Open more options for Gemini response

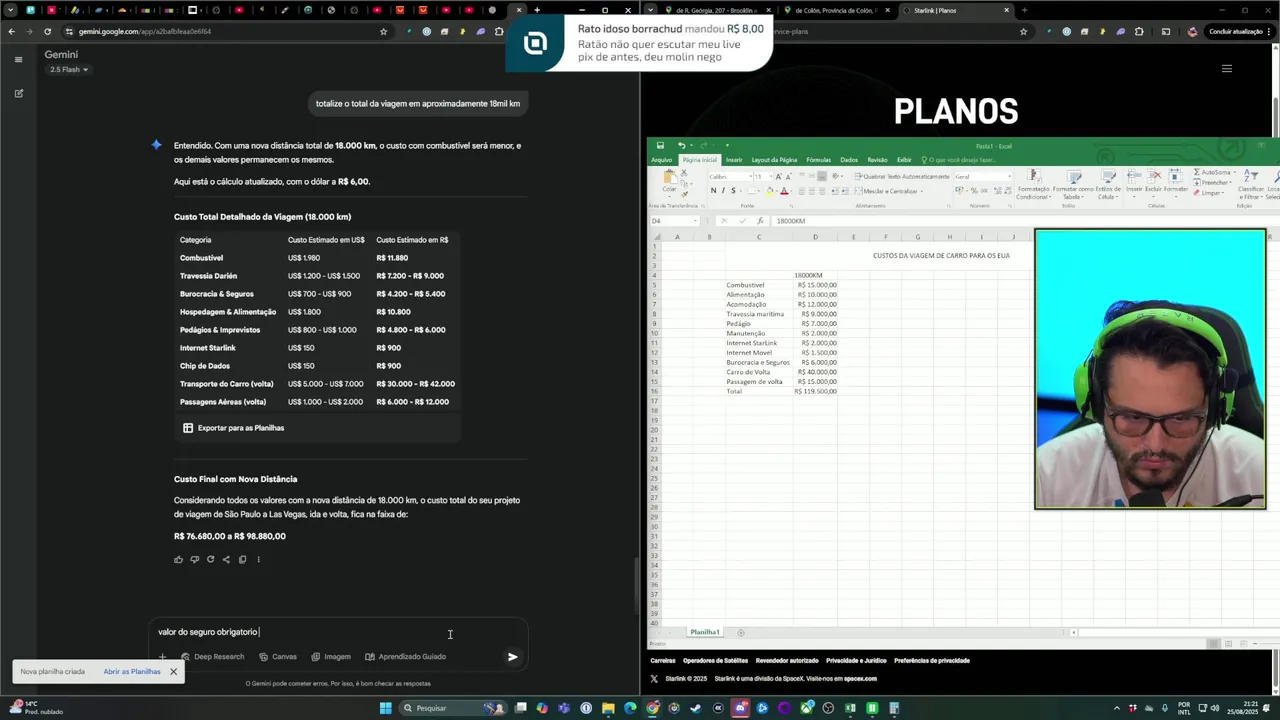point(258,559)
